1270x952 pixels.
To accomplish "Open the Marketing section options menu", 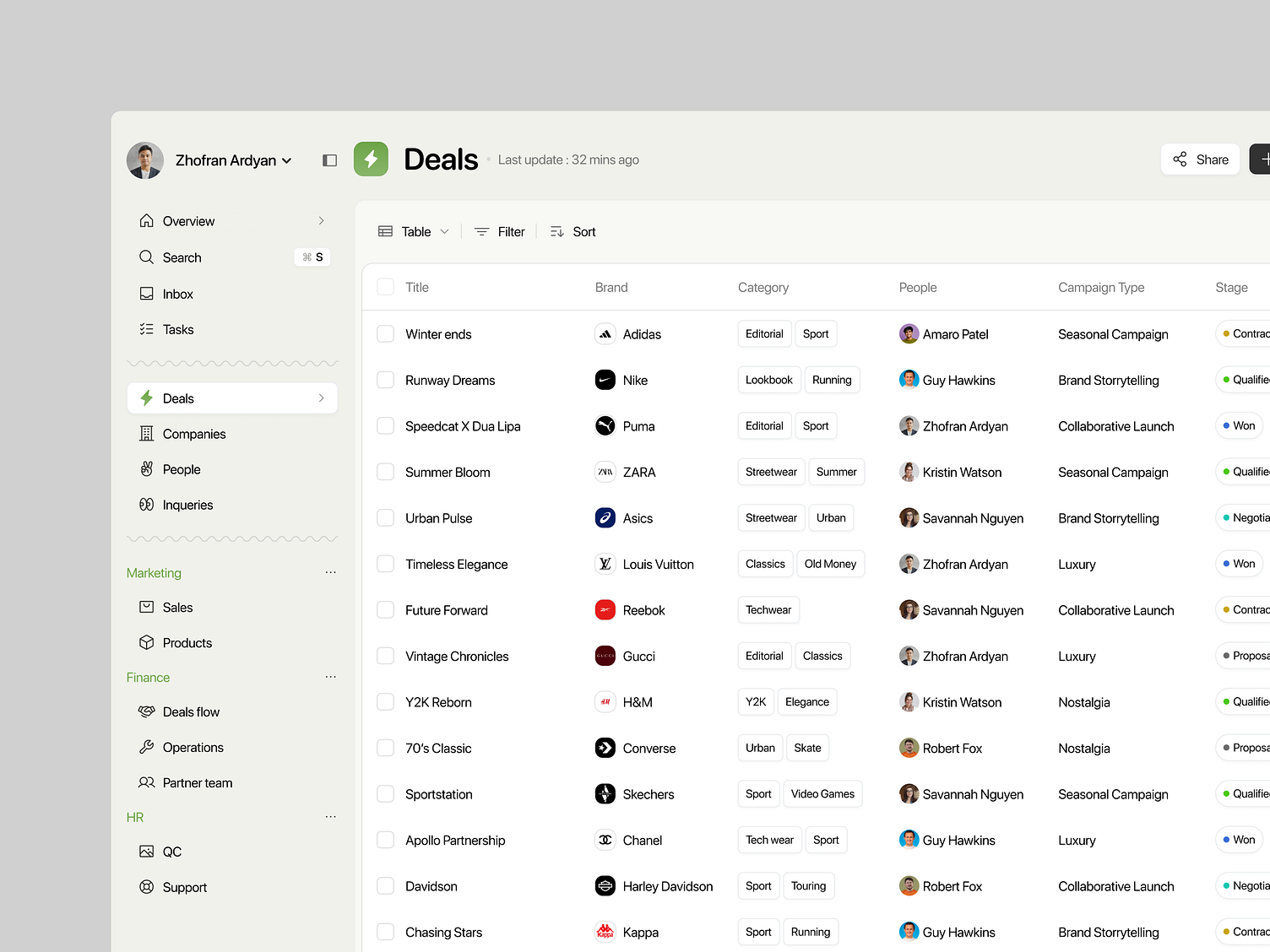I will 330,572.
